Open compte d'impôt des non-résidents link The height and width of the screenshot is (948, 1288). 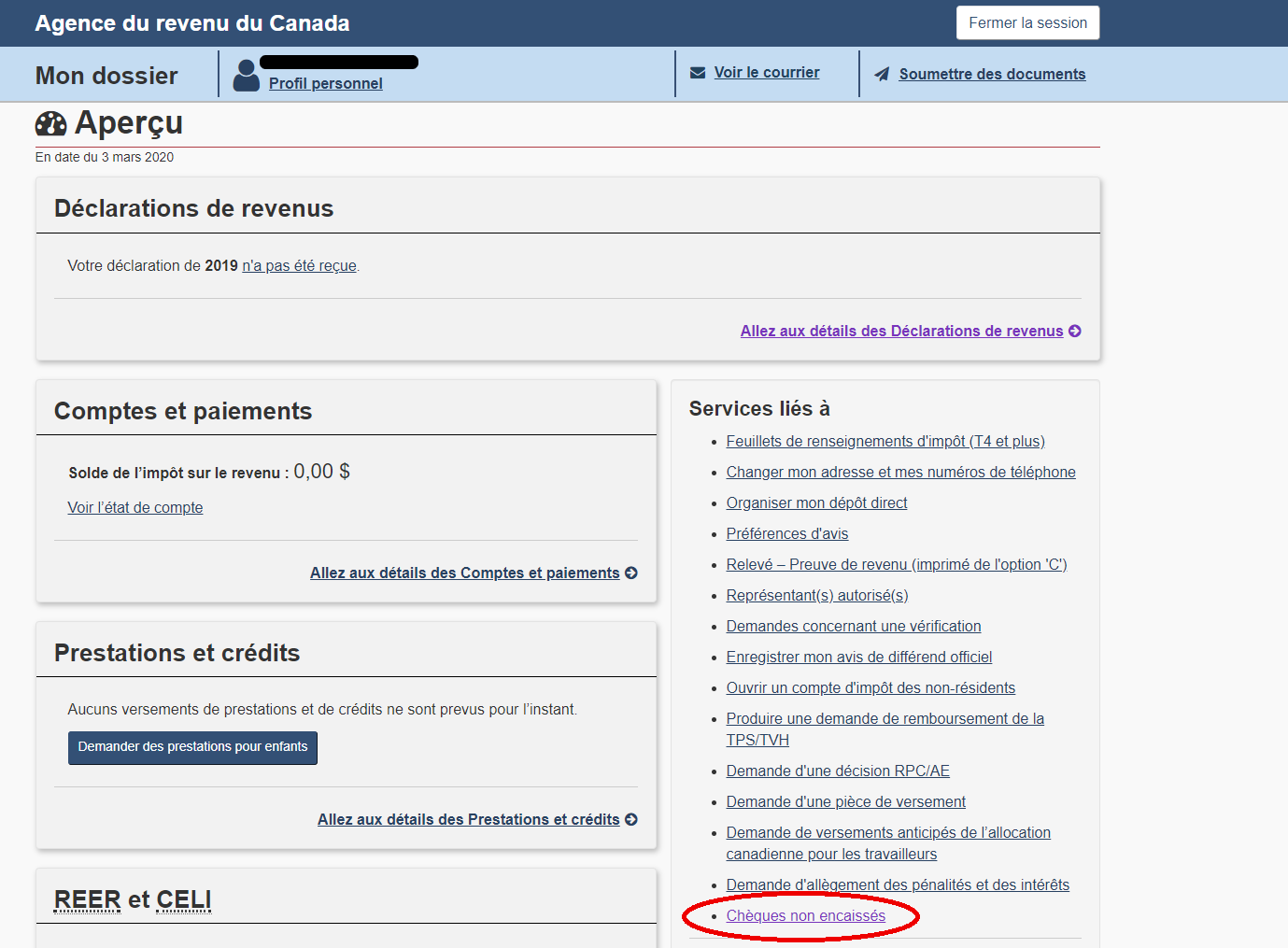pyautogui.click(x=870, y=688)
